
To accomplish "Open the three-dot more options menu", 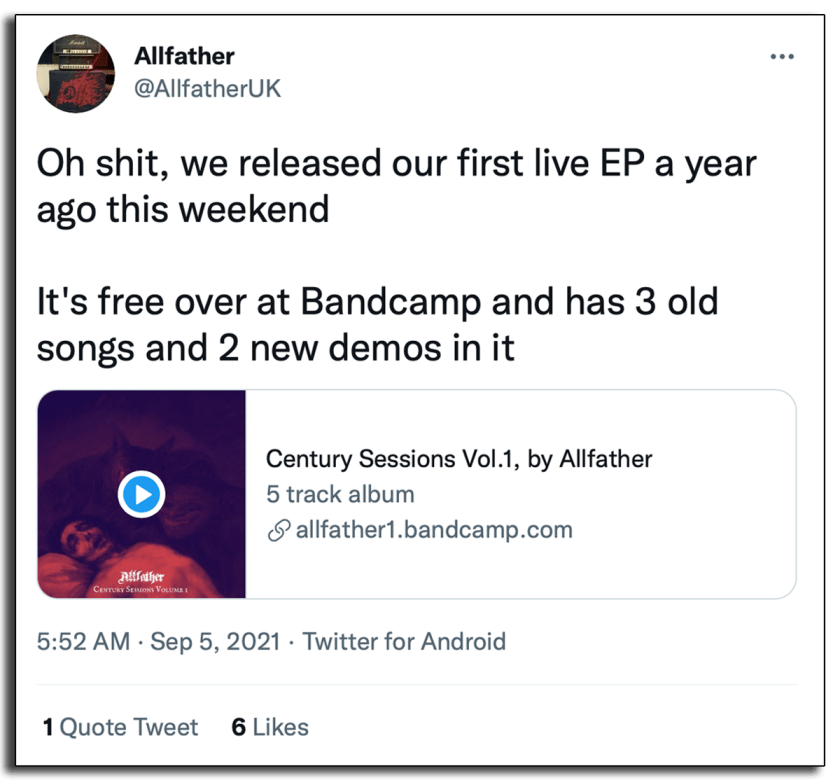I will pyautogui.click(x=781, y=57).
